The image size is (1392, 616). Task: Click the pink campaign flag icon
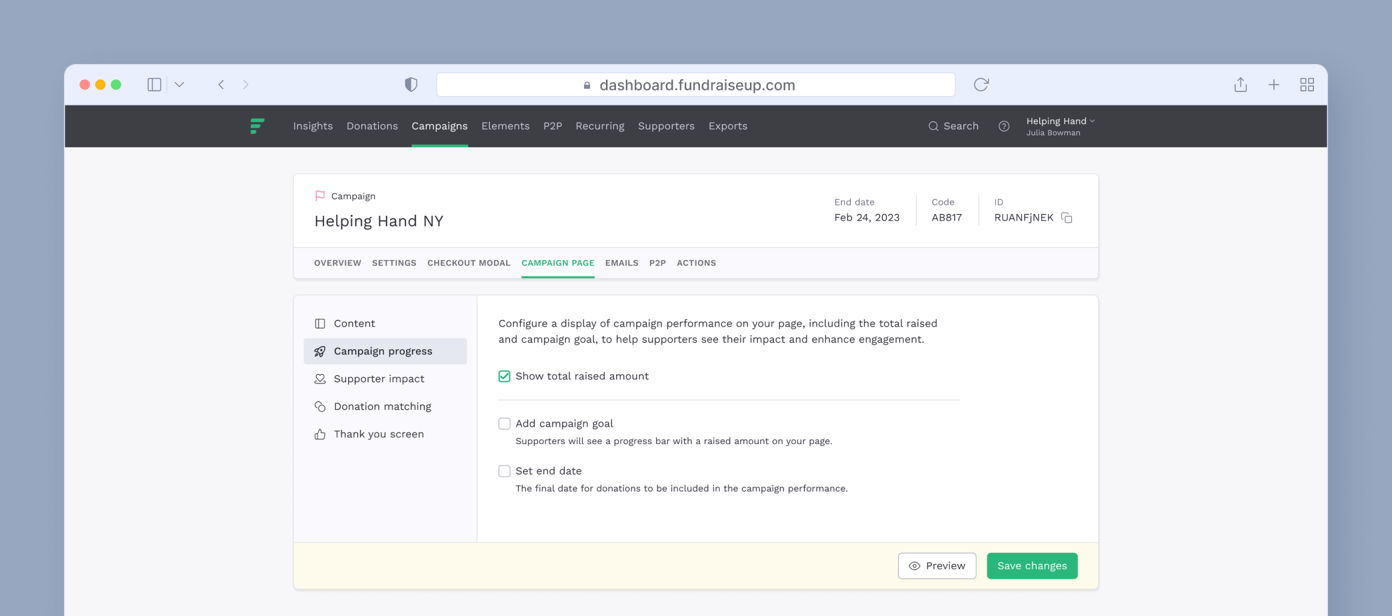[319, 194]
